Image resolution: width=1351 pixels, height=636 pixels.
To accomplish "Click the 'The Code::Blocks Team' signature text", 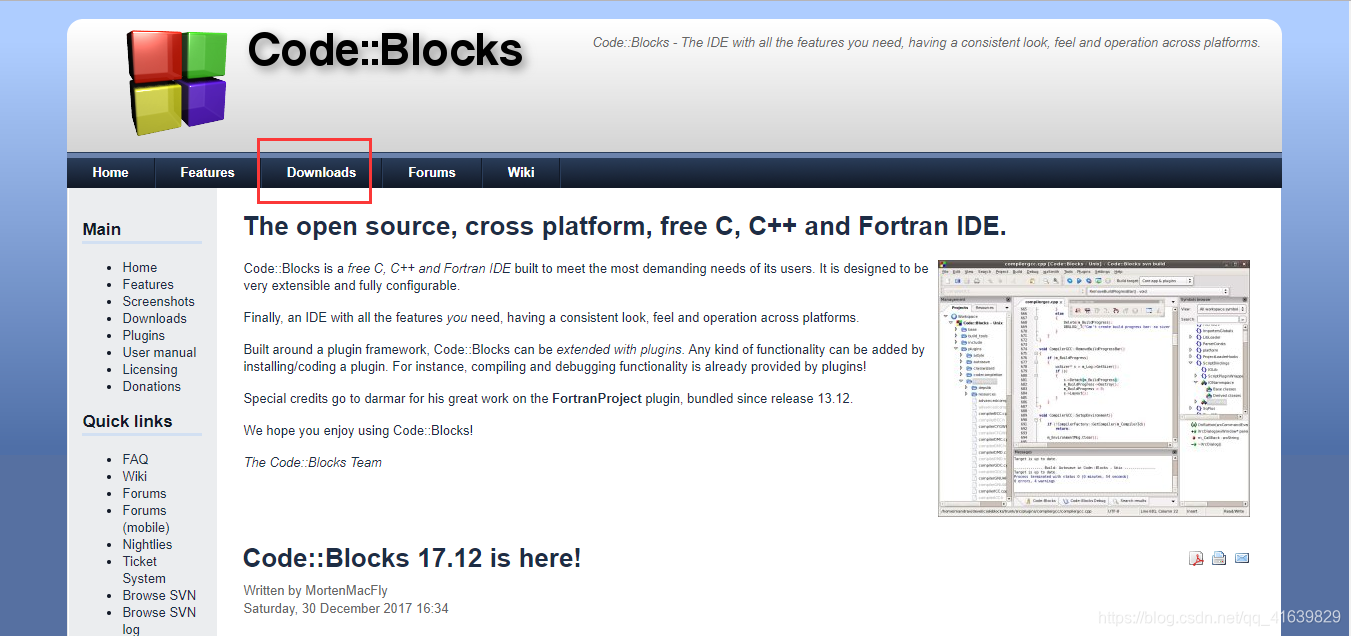I will point(313,462).
